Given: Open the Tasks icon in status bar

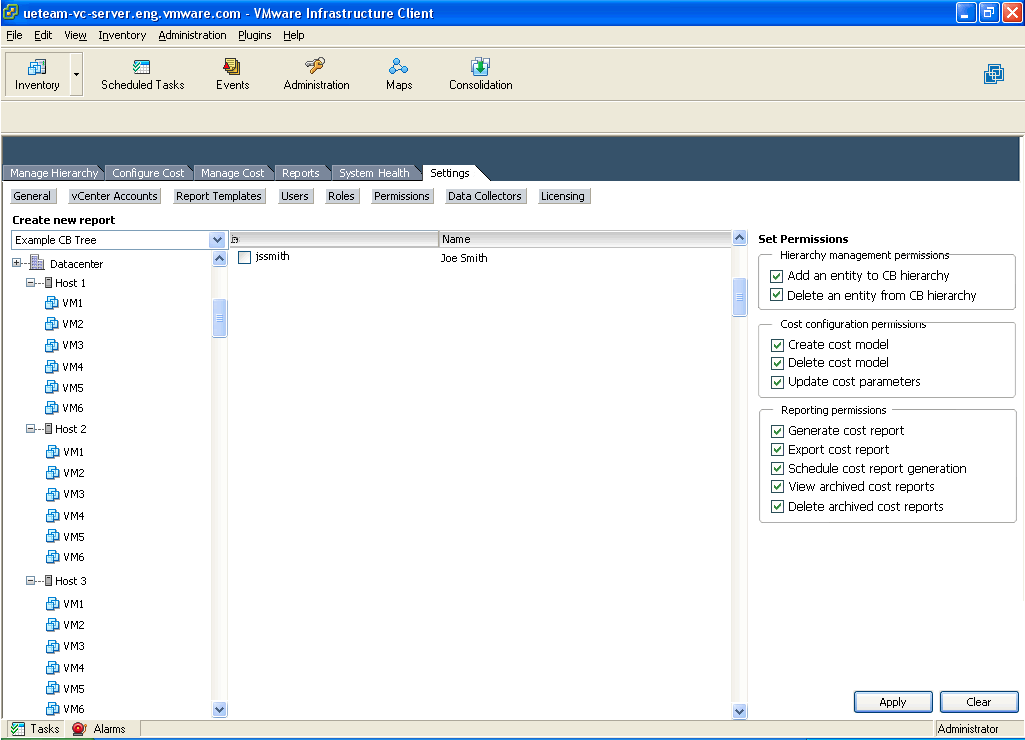Looking at the screenshot, I should pyautogui.click(x=17, y=729).
